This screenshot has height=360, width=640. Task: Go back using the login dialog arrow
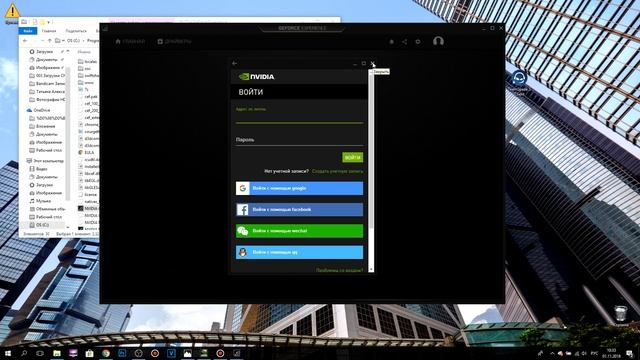(x=234, y=63)
